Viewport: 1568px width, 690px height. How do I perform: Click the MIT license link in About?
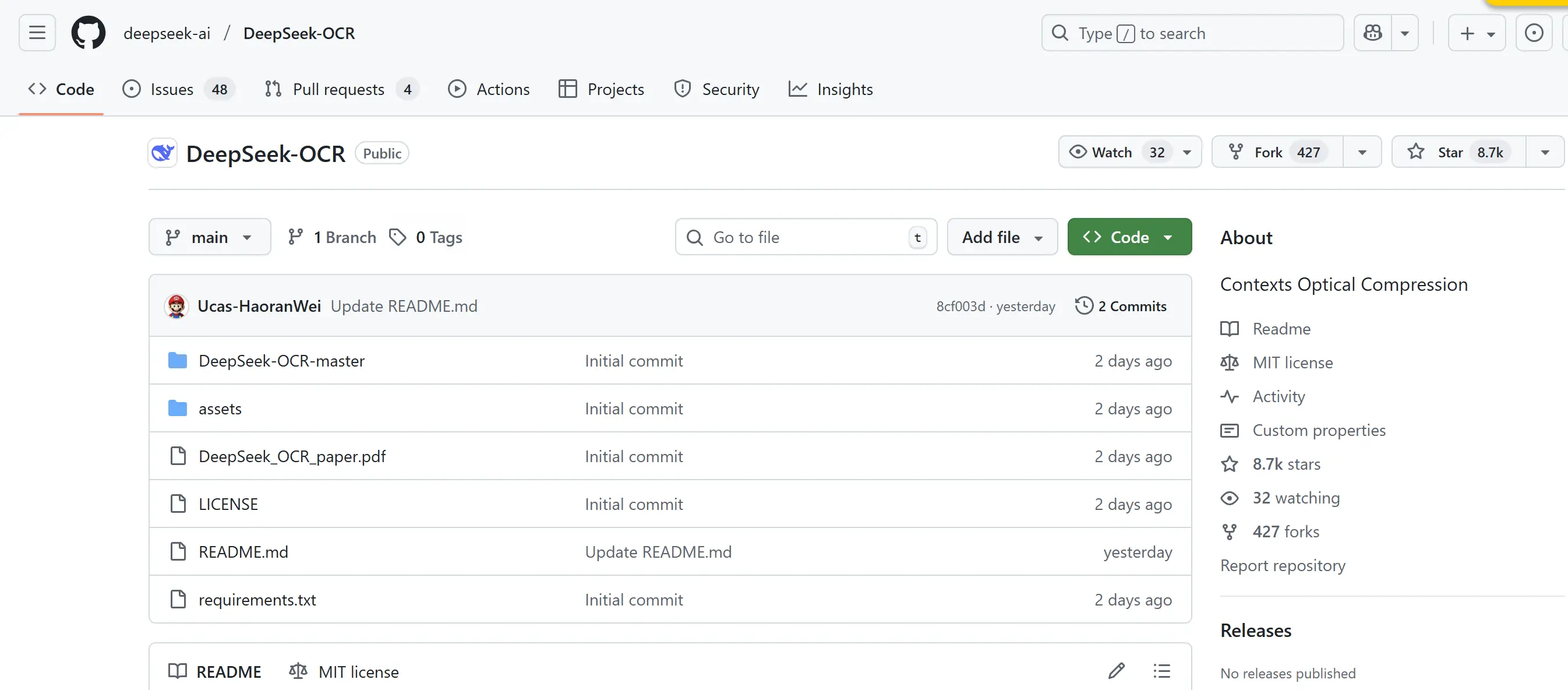point(1292,363)
